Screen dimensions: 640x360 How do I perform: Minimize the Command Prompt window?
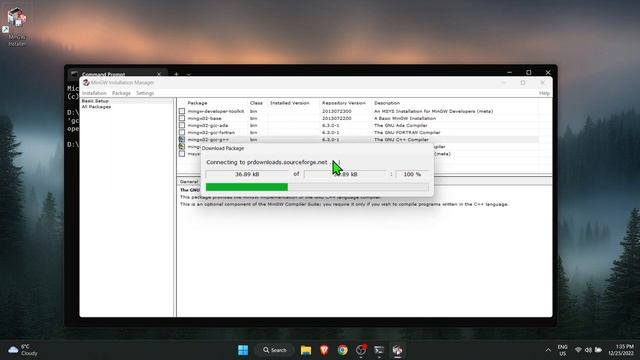pos(509,72)
